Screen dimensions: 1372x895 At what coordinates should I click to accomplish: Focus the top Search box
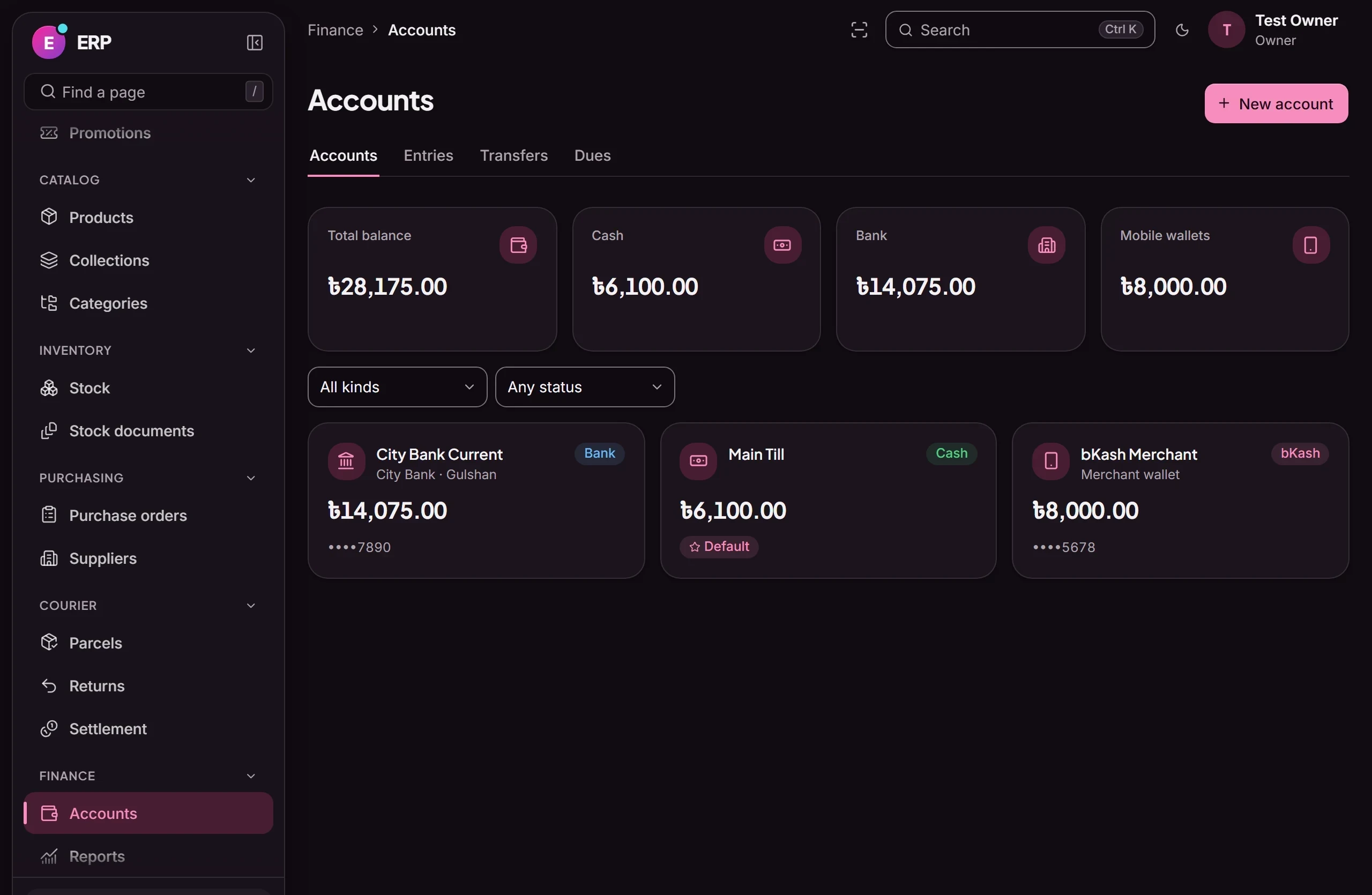(1020, 30)
